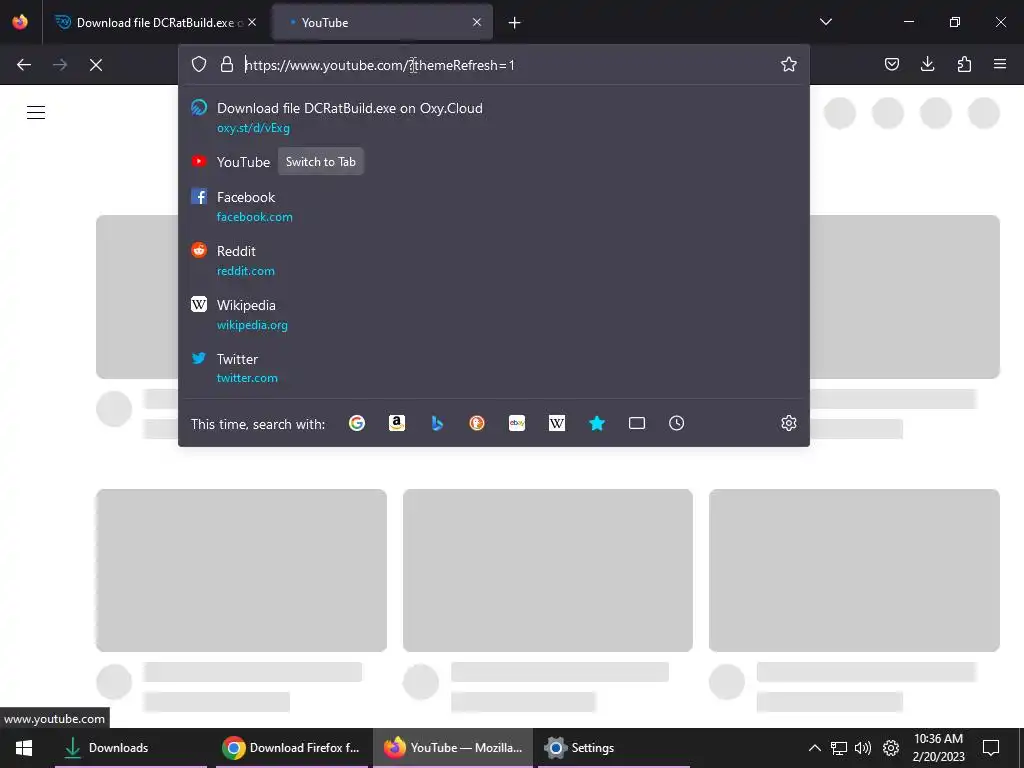Open the extensions puzzle icon

(964, 64)
